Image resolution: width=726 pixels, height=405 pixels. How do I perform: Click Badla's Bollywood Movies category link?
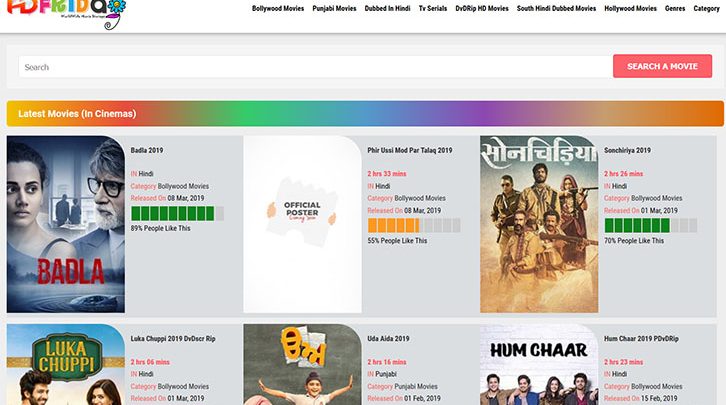[x=183, y=186]
